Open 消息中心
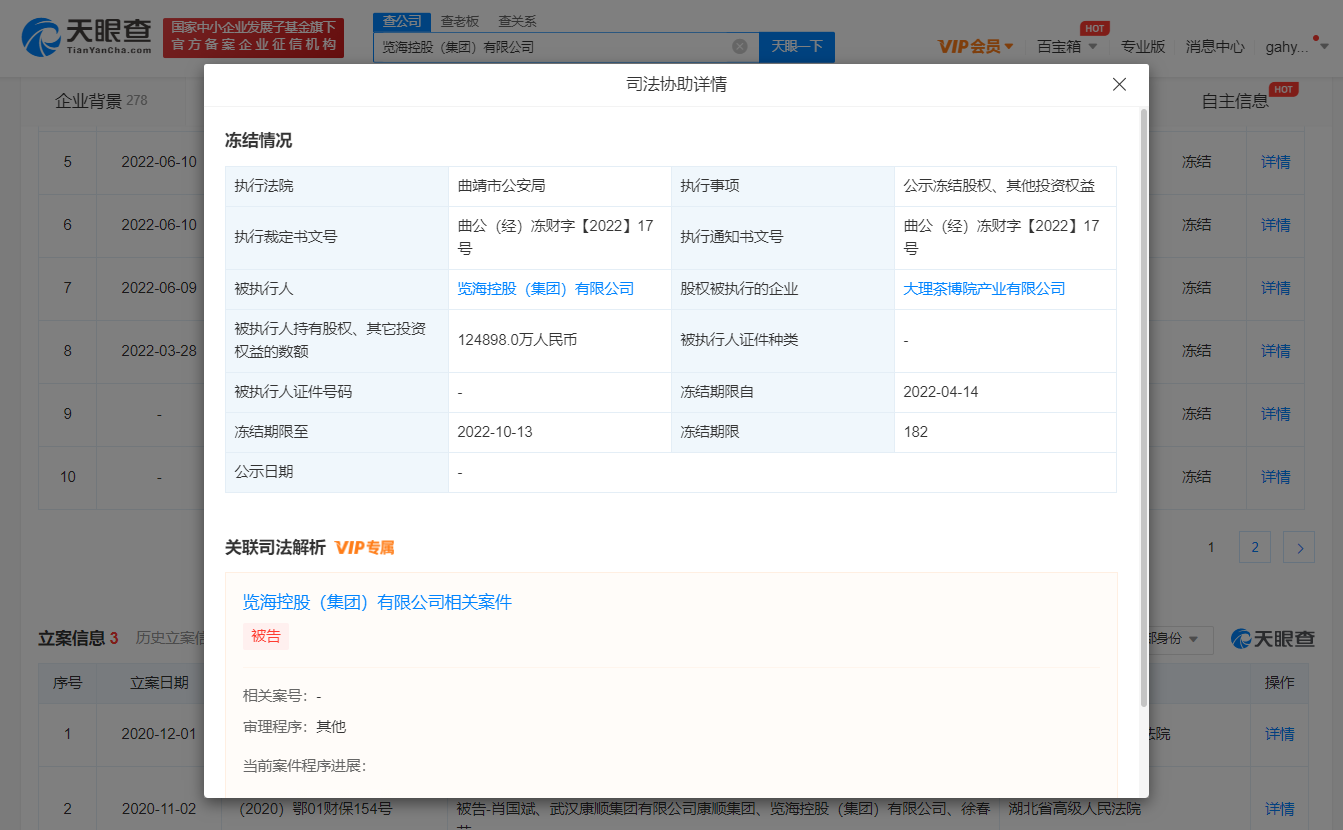1343x830 pixels. pyautogui.click(x=1215, y=46)
